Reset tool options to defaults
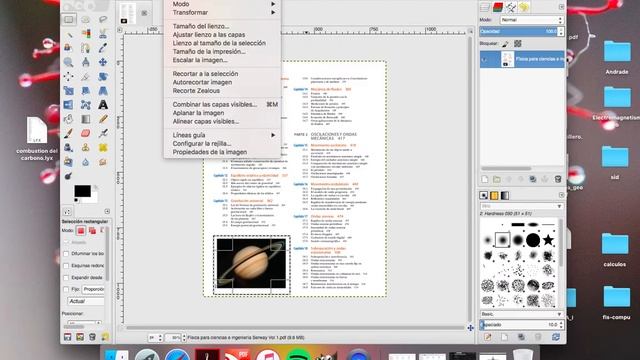Image resolution: width=640 pixels, height=360 pixels. (x=105, y=337)
